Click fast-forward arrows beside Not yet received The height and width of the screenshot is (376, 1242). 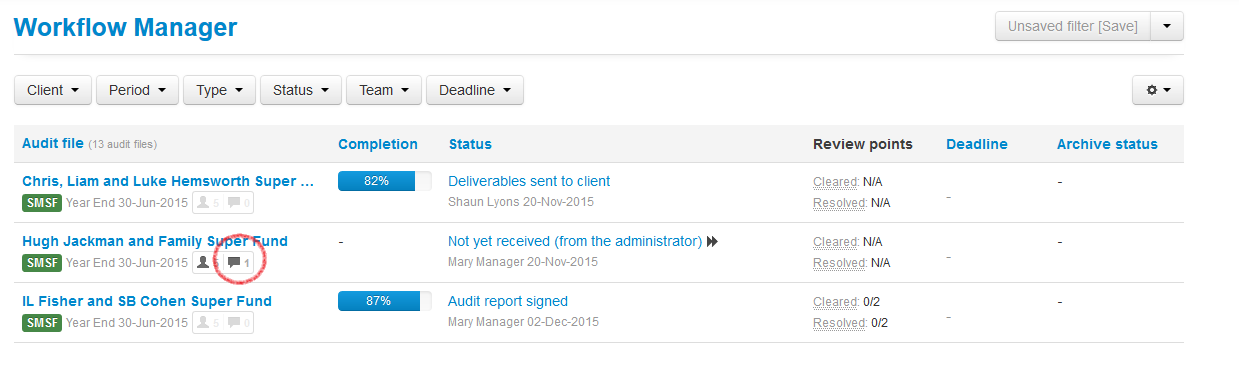[713, 242]
